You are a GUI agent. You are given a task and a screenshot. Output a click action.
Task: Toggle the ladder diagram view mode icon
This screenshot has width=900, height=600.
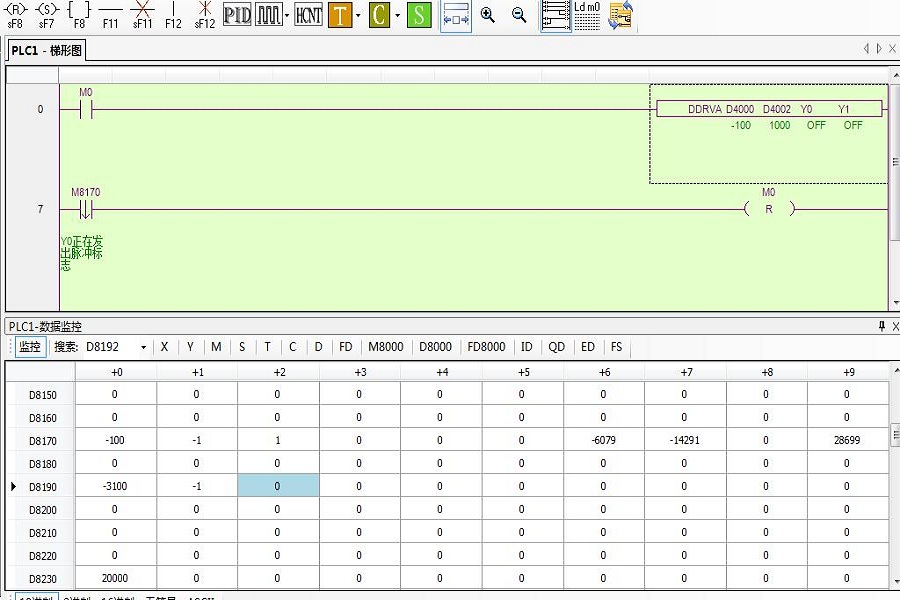[x=556, y=15]
